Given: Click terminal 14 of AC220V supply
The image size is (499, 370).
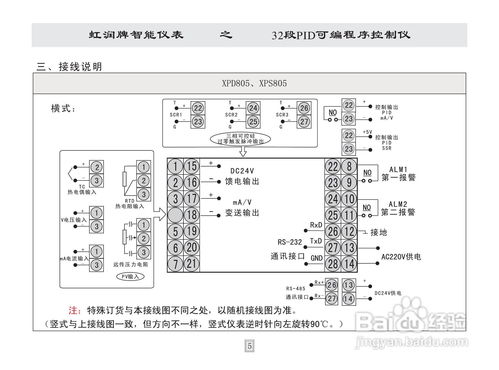Looking at the screenshot, I should 349,264.
